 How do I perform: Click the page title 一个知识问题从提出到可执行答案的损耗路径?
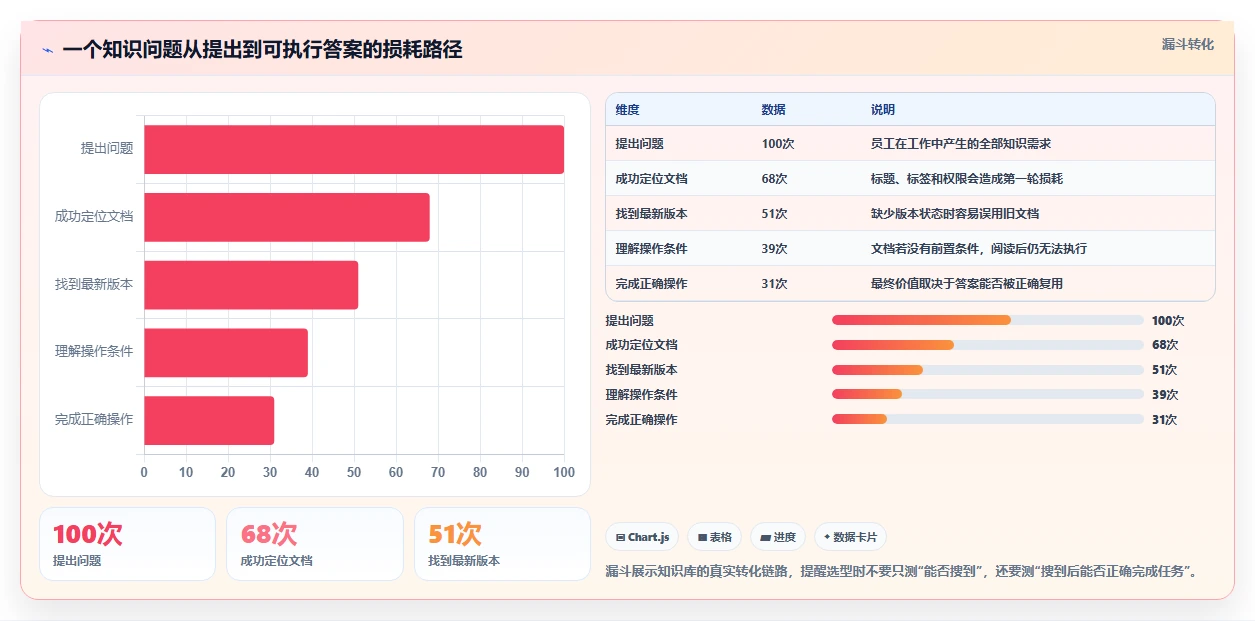pyautogui.click(x=262, y=50)
